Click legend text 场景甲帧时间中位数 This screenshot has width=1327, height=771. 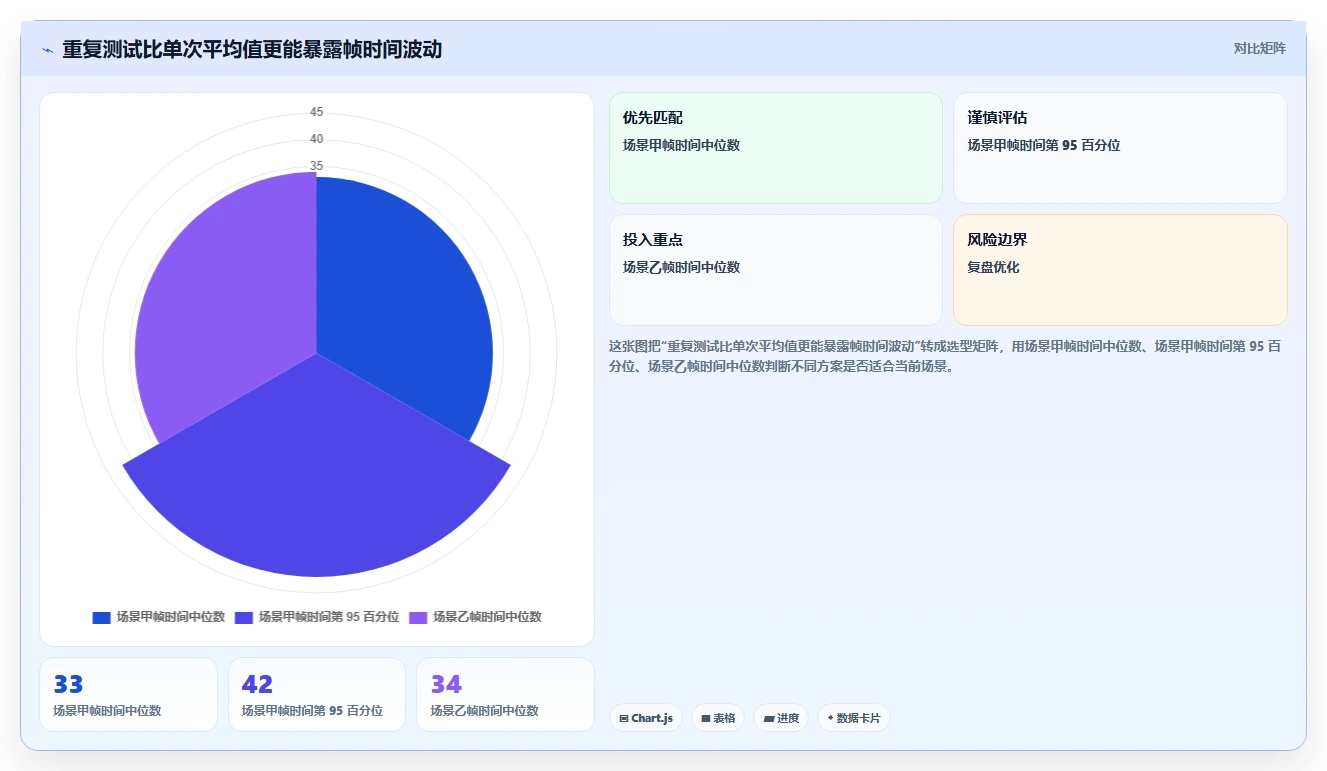[171, 617]
